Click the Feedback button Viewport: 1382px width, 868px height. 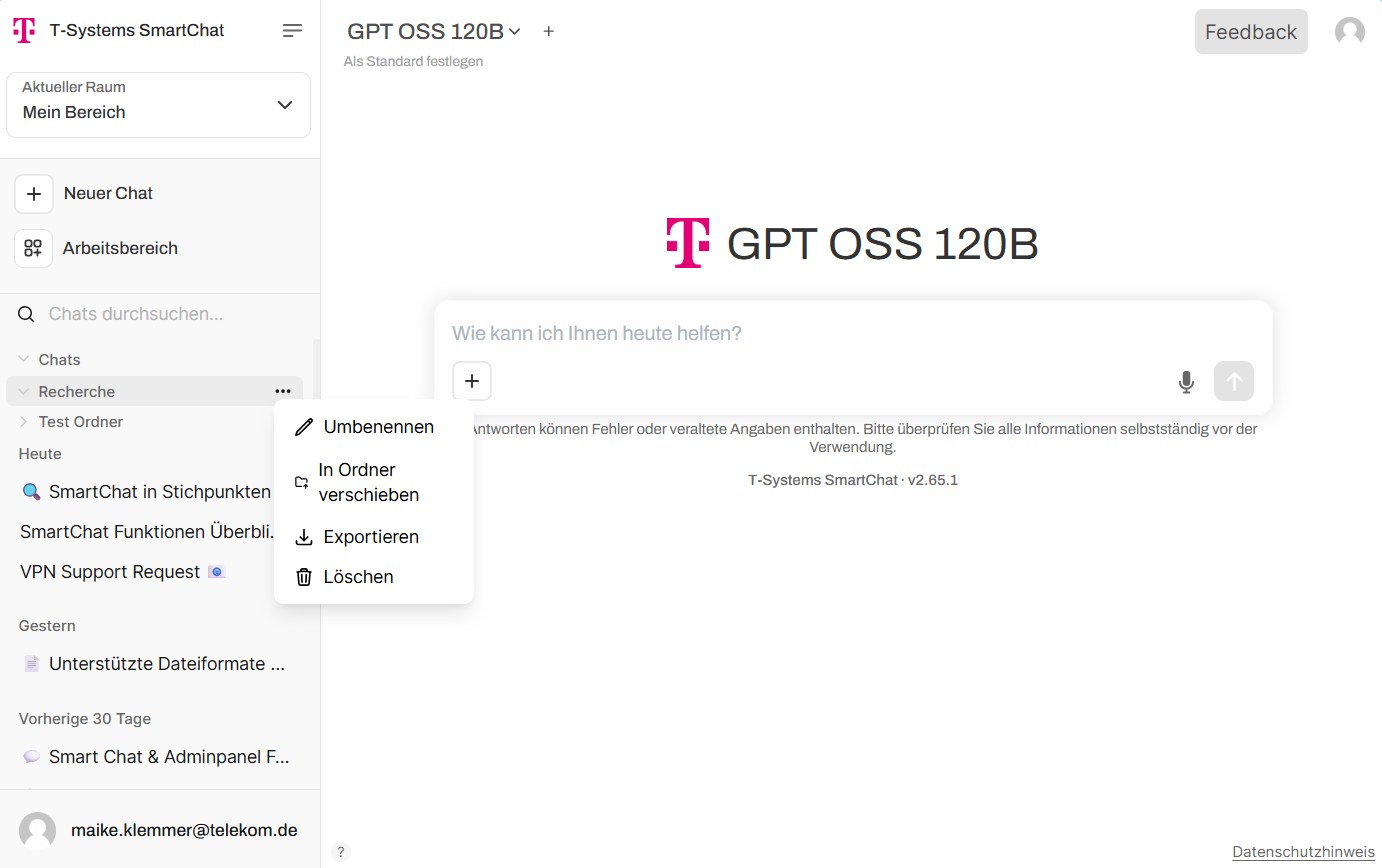point(1251,32)
